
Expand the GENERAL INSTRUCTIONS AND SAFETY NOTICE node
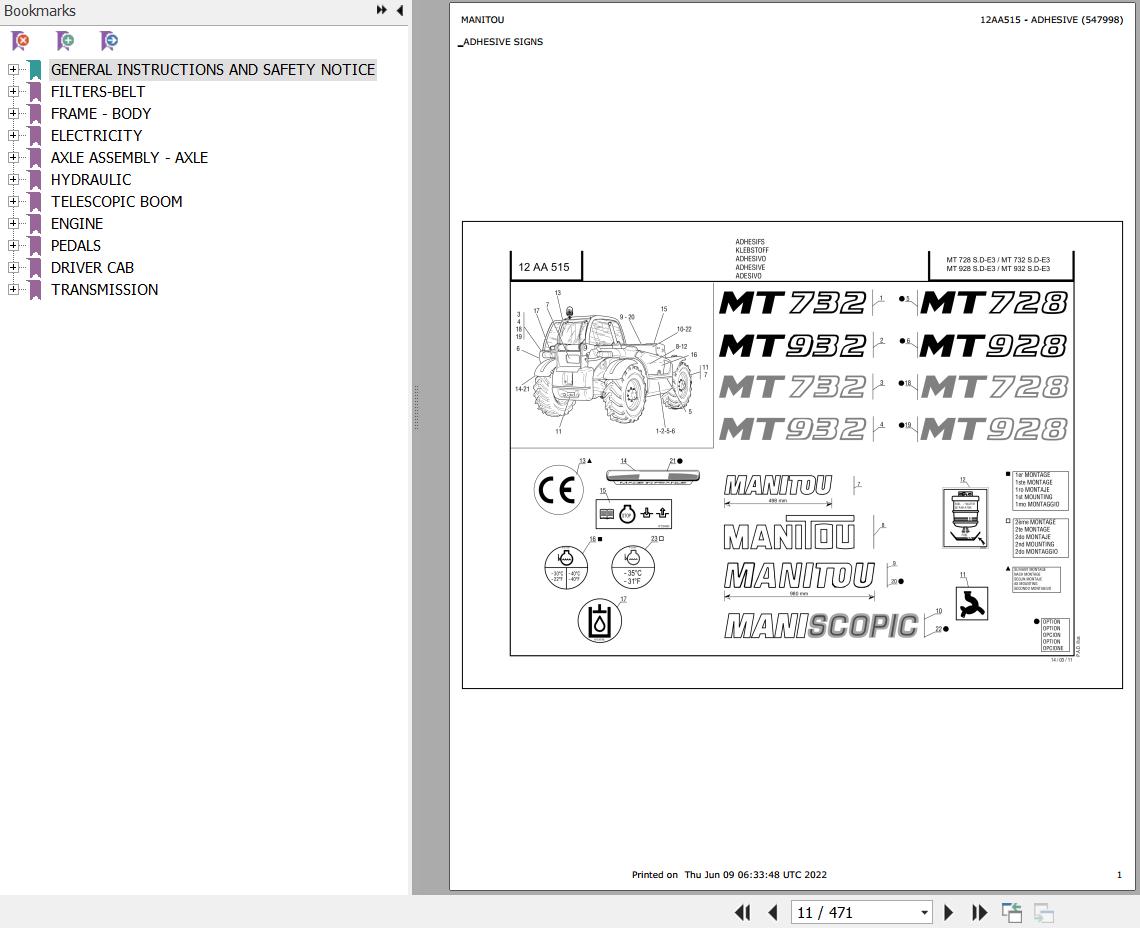[13, 70]
